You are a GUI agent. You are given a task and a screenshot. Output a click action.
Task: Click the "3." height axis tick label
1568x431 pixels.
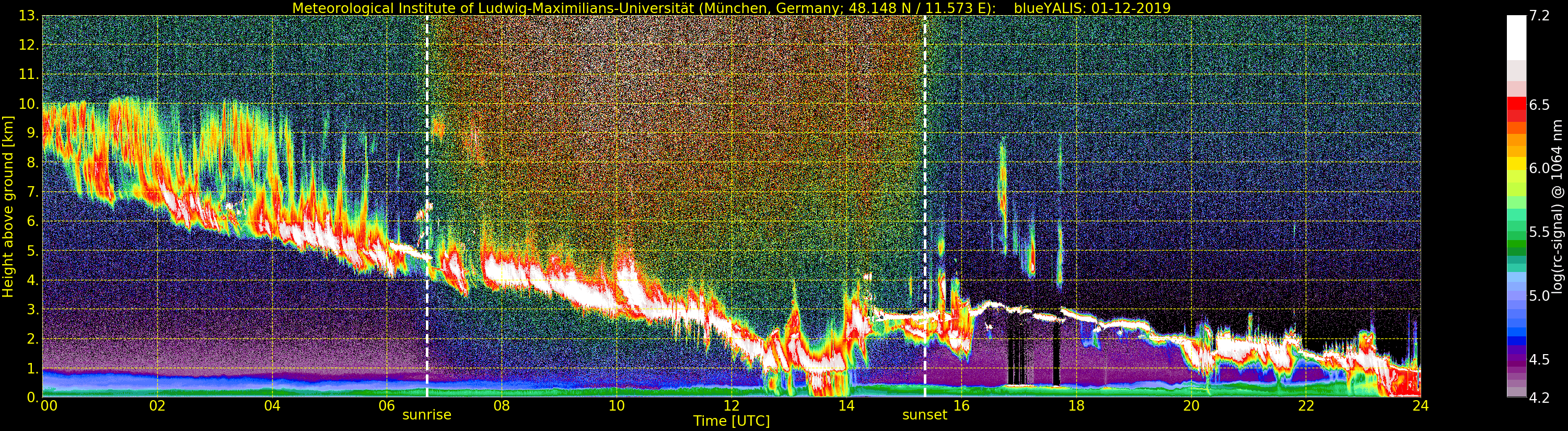33,309
